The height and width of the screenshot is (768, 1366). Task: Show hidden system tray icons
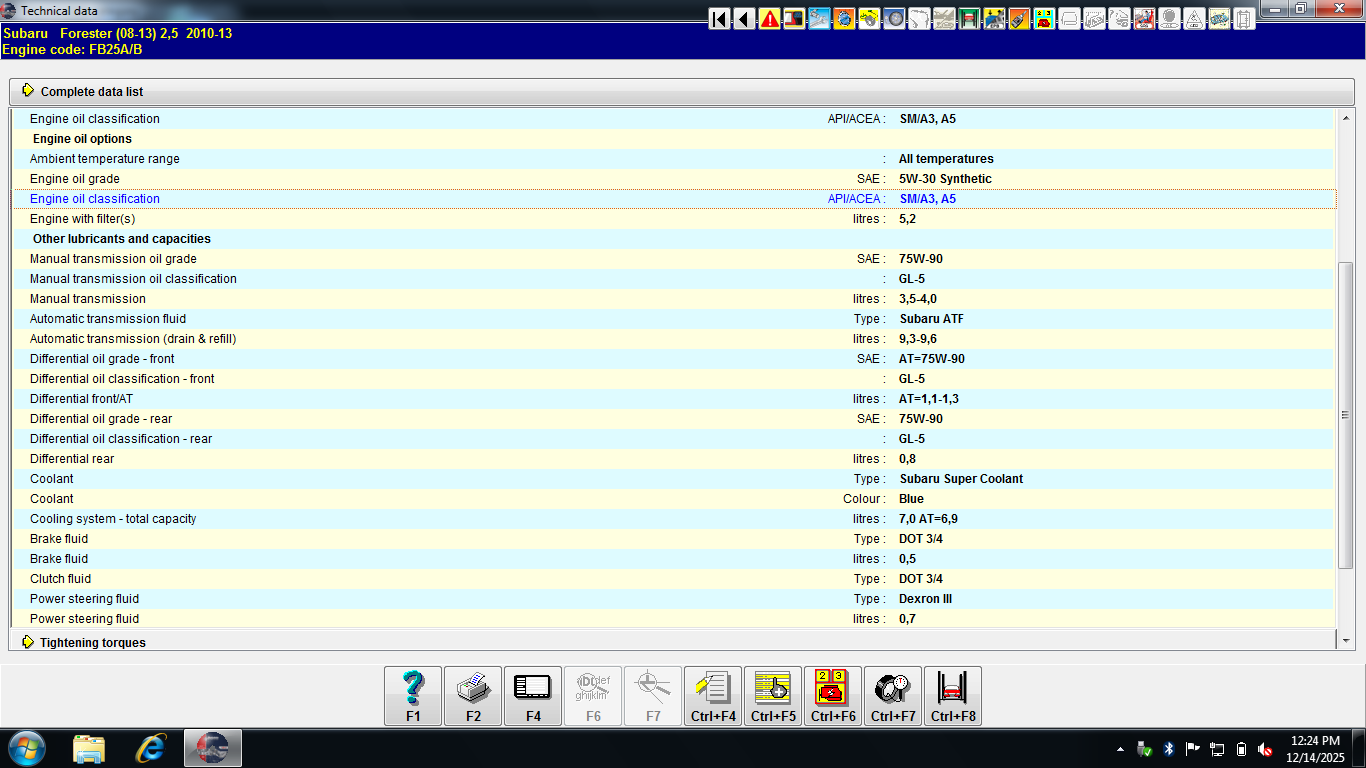pos(1120,749)
